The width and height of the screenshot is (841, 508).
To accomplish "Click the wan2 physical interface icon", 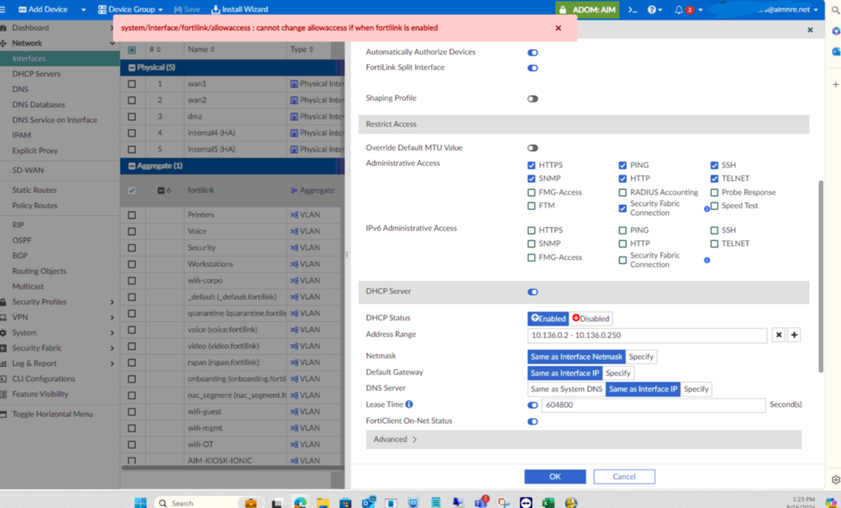I will tap(294, 100).
